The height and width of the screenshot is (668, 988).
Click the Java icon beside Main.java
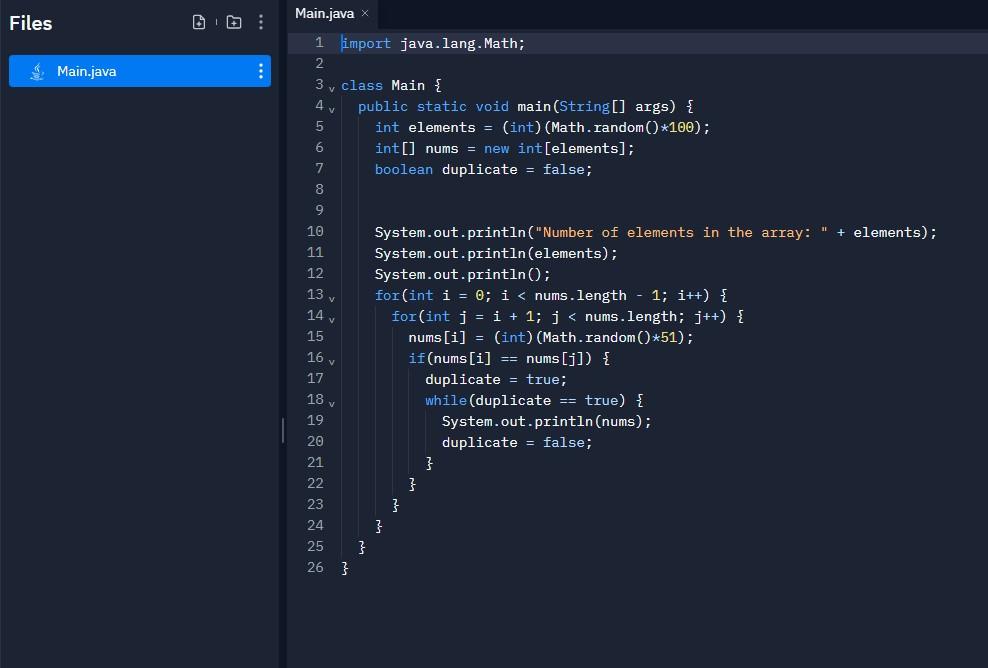[x=38, y=71]
